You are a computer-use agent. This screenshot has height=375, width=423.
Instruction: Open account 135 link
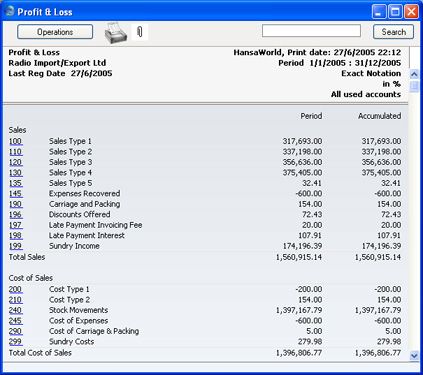click(x=15, y=183)
